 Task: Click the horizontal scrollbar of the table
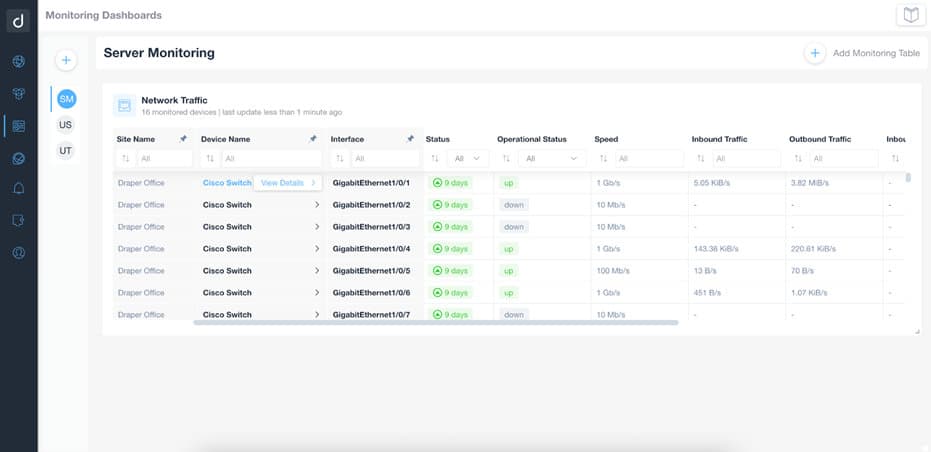pyautogui.click(x=435, y=322)
